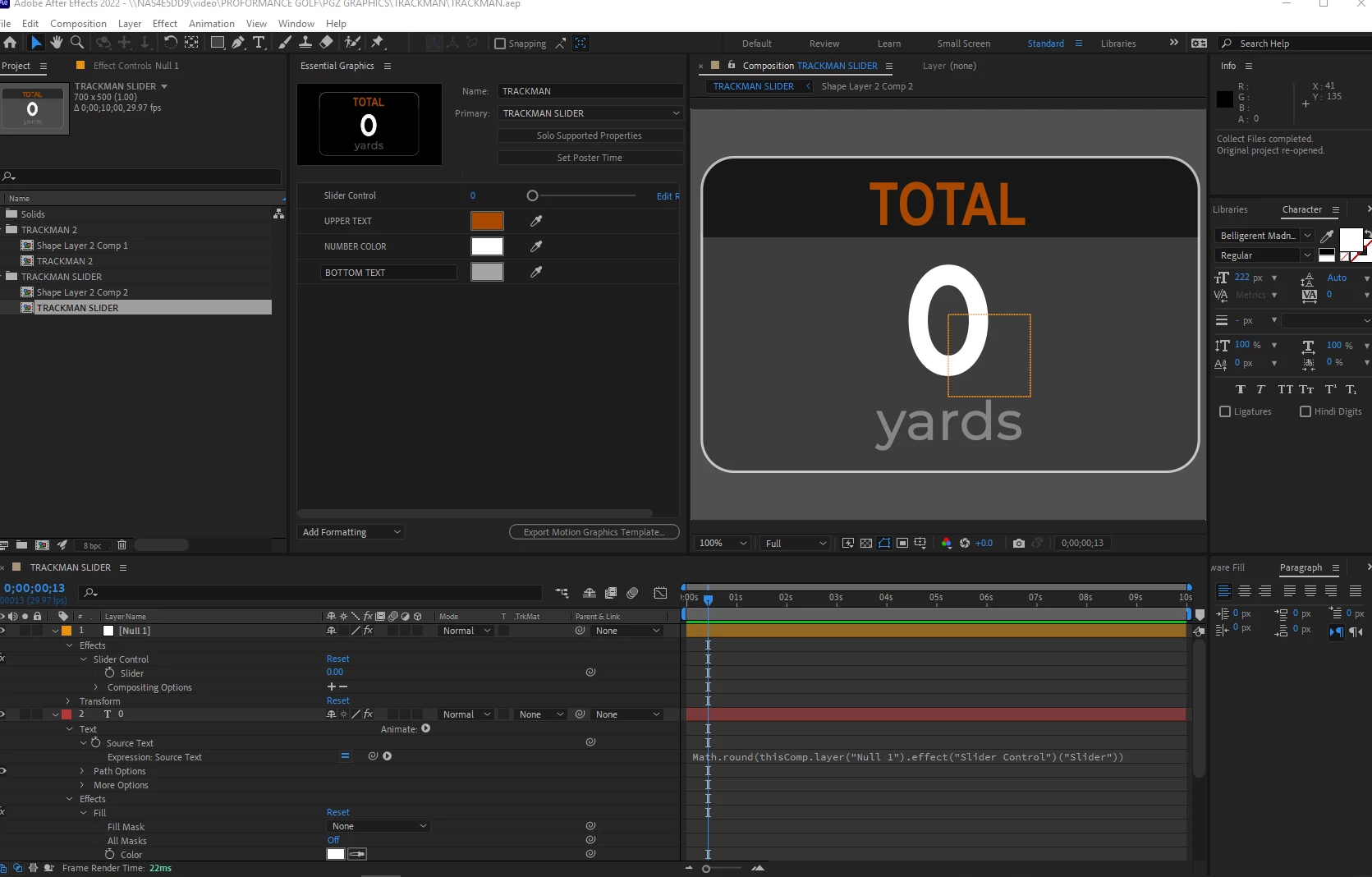
Task: Pick the Rectangle shape tool
Action: point(218,43)
